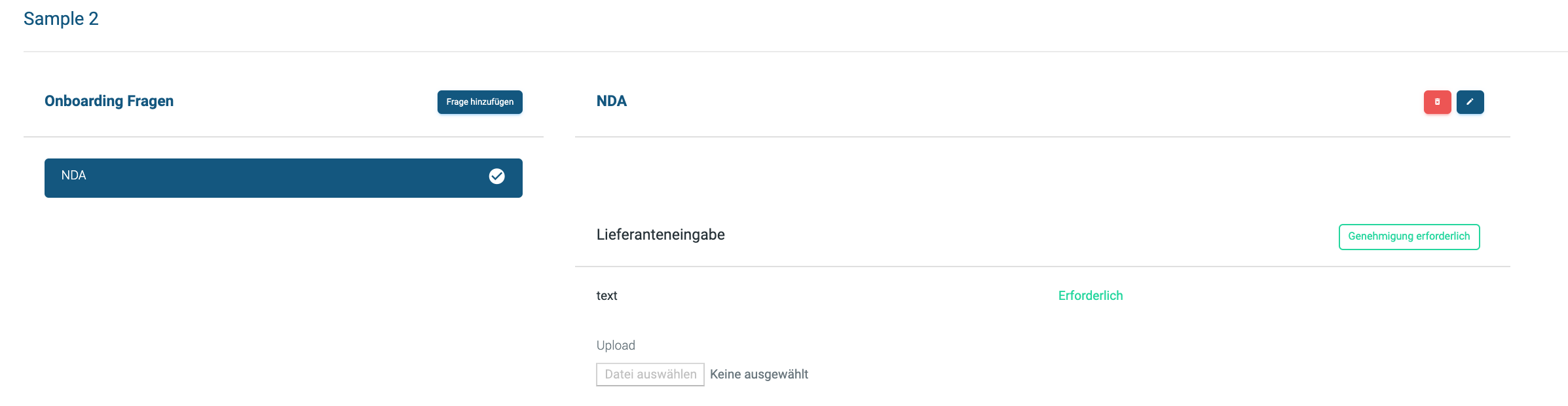Click the Onboarding Fragen panel heading
This screenshot has width=1568, height=406.
[x=109, y=101]
